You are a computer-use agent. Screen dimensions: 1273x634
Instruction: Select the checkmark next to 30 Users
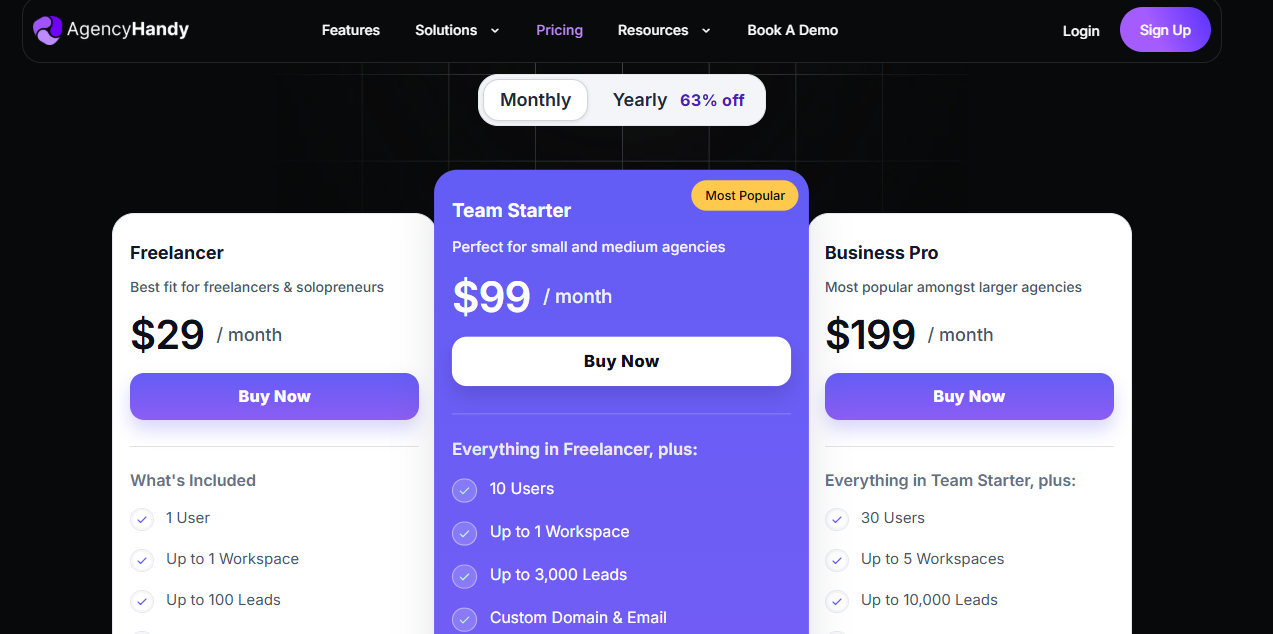[836, 519]
